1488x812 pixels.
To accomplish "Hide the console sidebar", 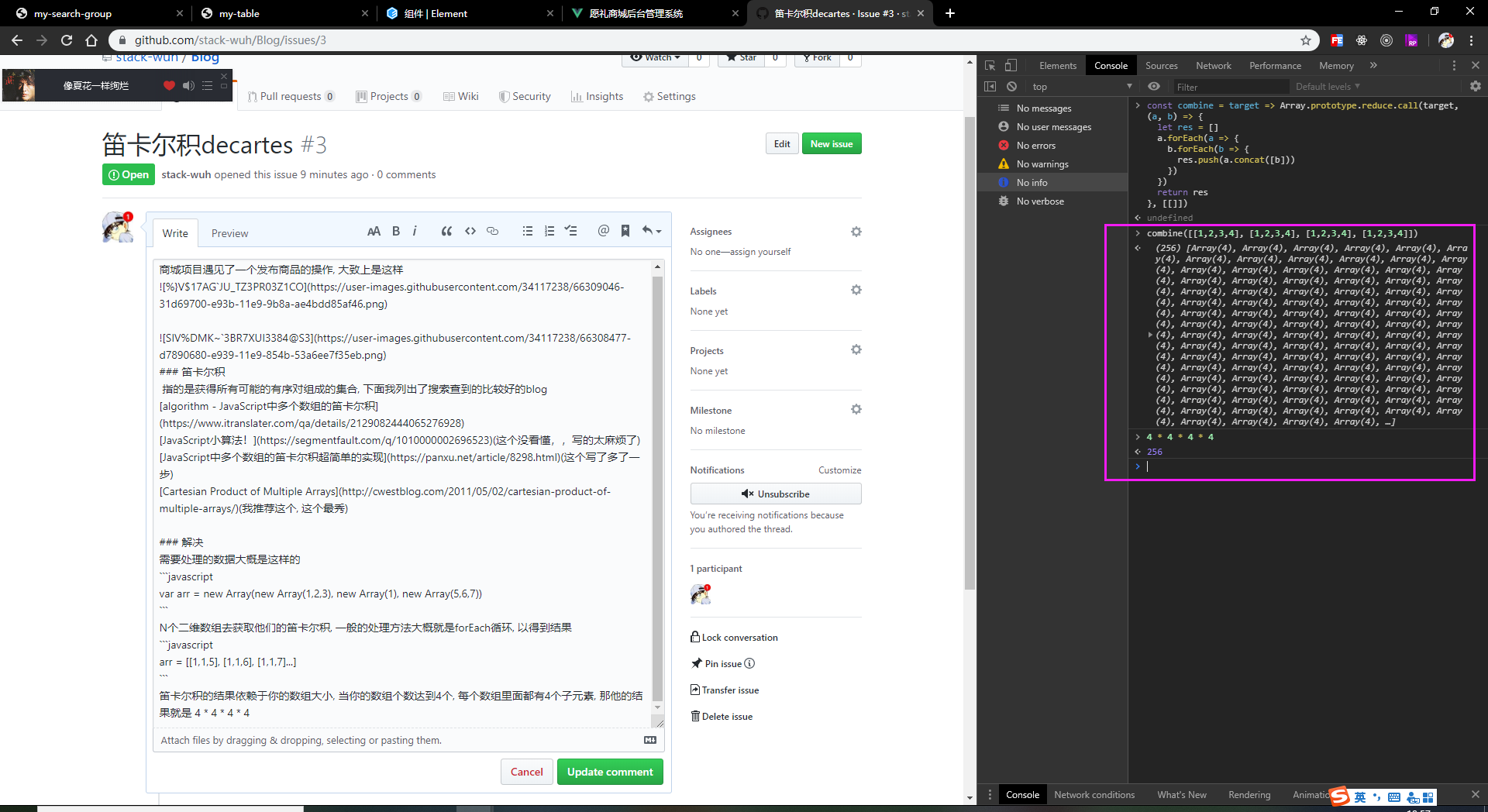I will click(990, 87).
